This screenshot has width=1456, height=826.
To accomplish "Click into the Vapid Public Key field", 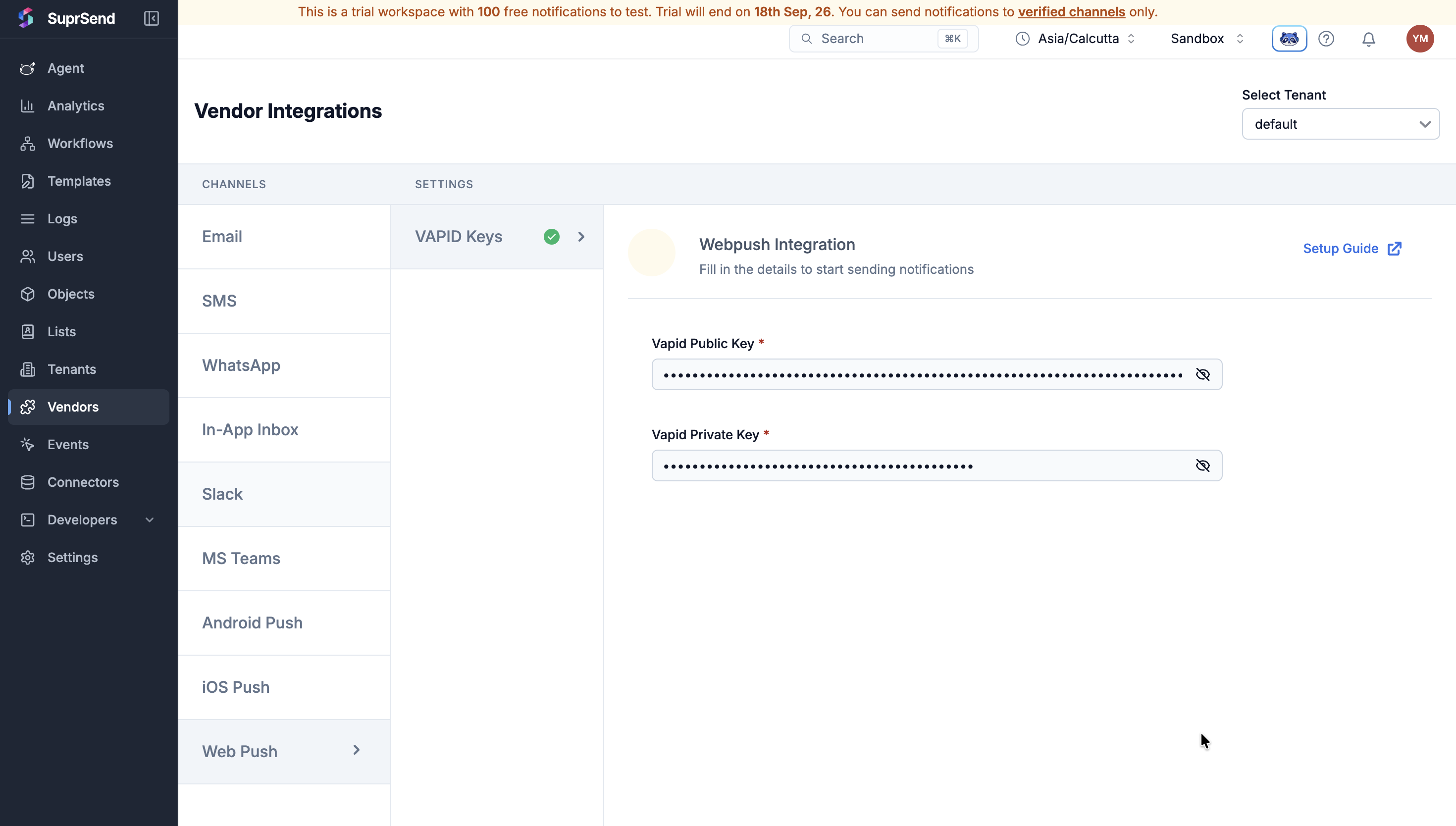I will click(936, 374).
